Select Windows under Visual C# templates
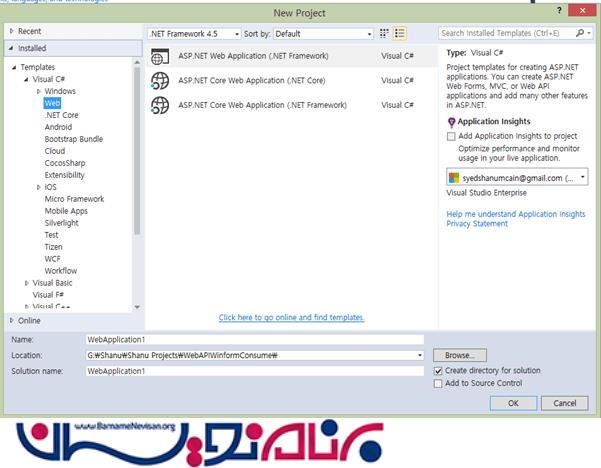This screenshot has height=468, width=601. 59,91
